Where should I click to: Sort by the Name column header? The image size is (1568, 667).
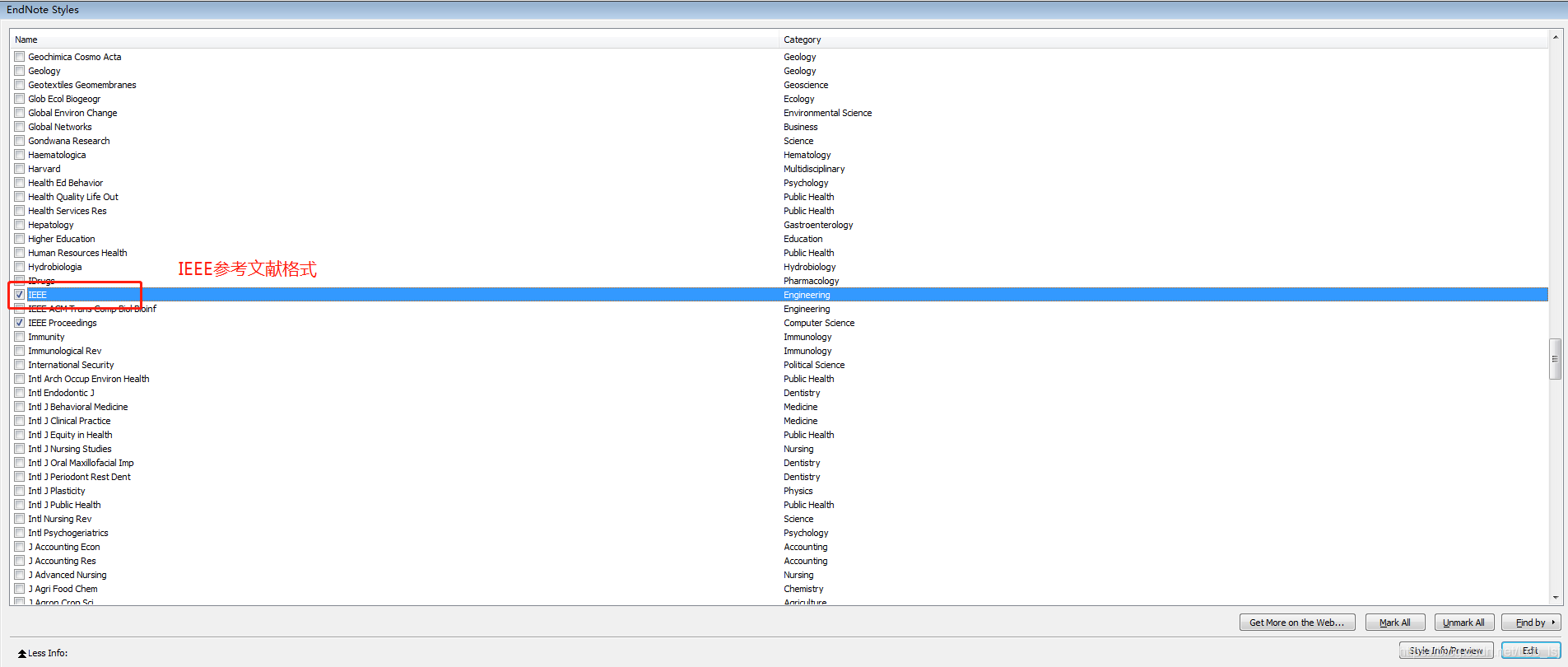(393, 40)
